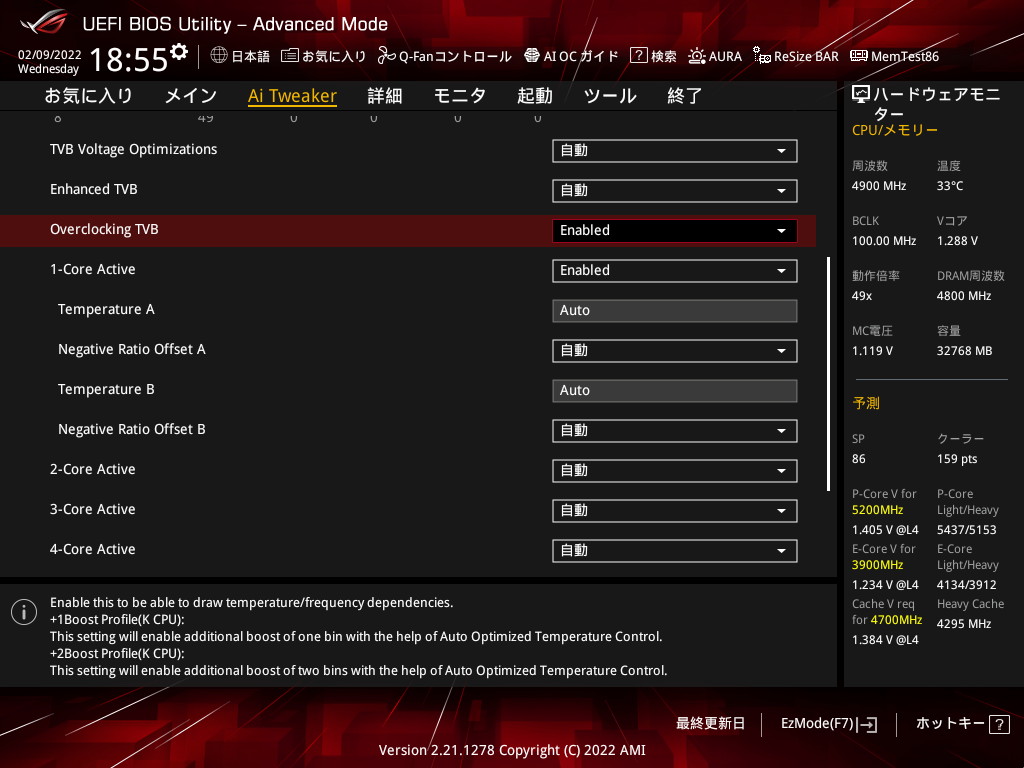Click 18:55 clock display
1024x768 pixels.
point(129,59)
